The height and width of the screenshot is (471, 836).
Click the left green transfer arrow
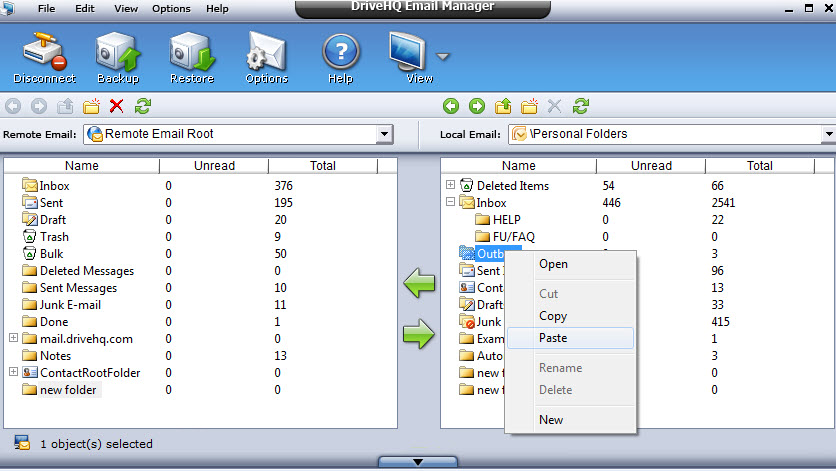click(419, 283)
